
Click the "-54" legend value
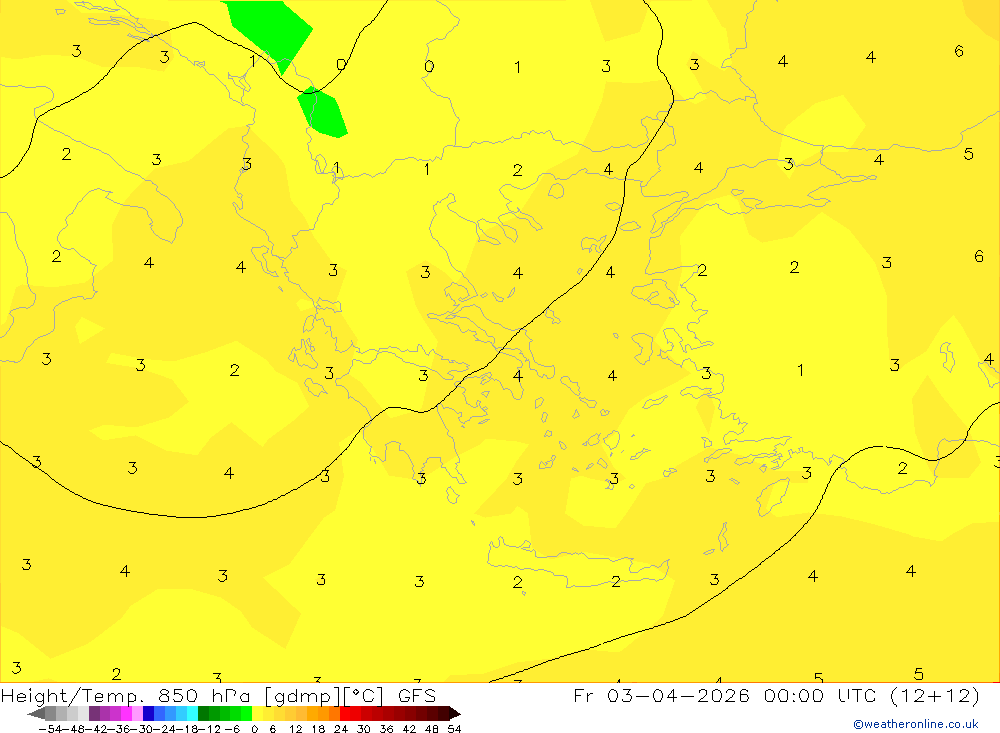pos(50,729)
